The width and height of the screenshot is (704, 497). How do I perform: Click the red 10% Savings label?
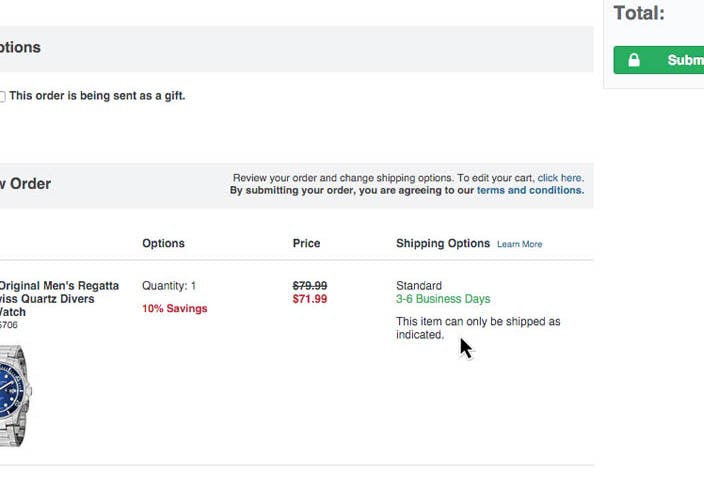click(x=174, y=308)
